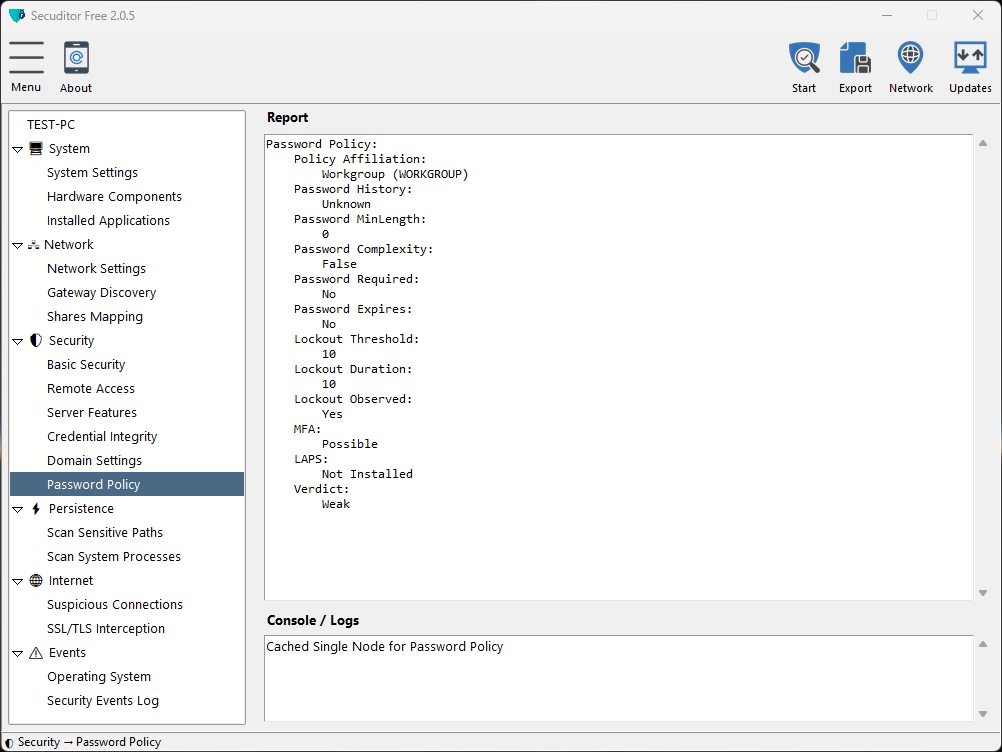Click inside the Console / Logs text area
The height and width of the screenshot is (752, 1002).
tap(617, 680)
